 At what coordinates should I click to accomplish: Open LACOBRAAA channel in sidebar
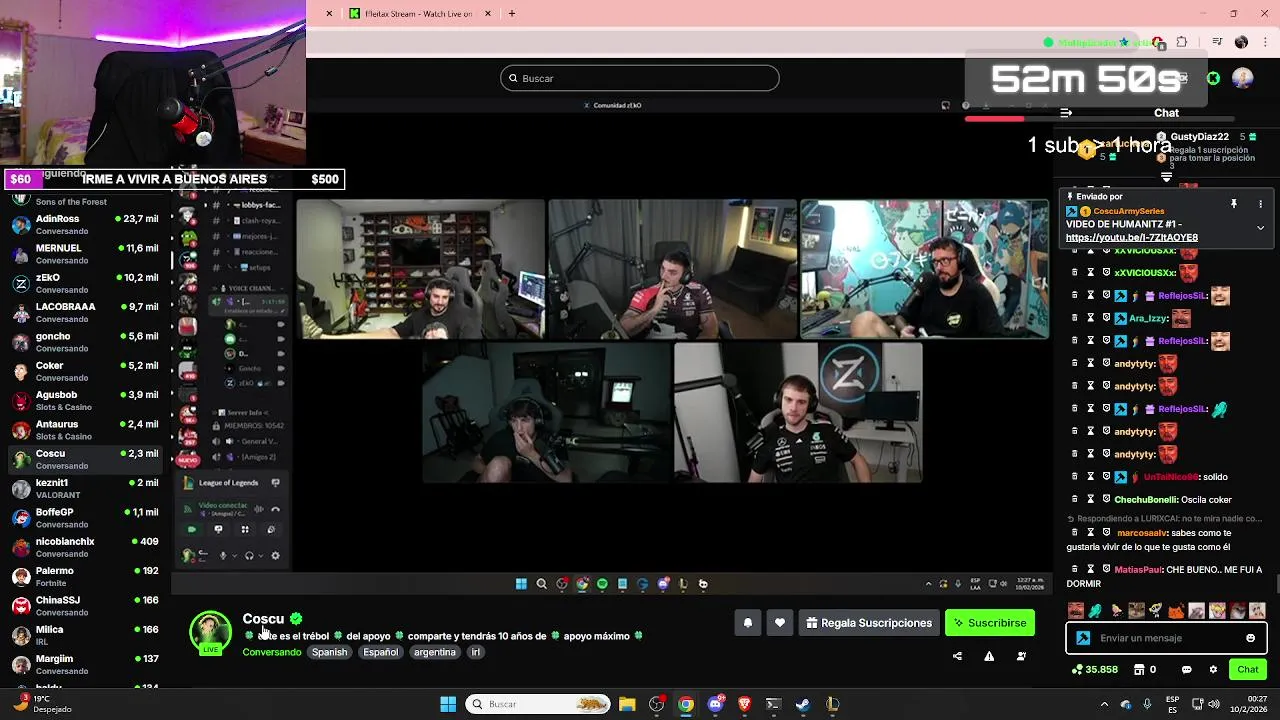(x=84, y=312)
